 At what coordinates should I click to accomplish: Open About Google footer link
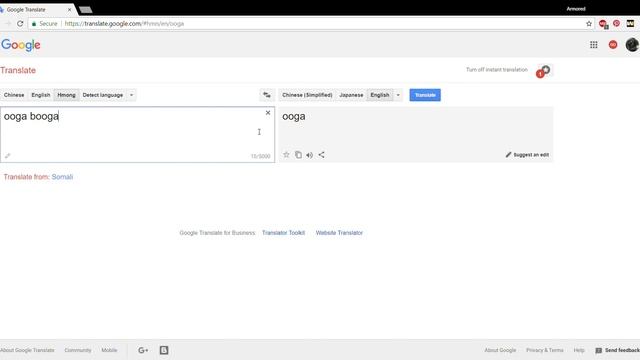click(x=500, y=350)
